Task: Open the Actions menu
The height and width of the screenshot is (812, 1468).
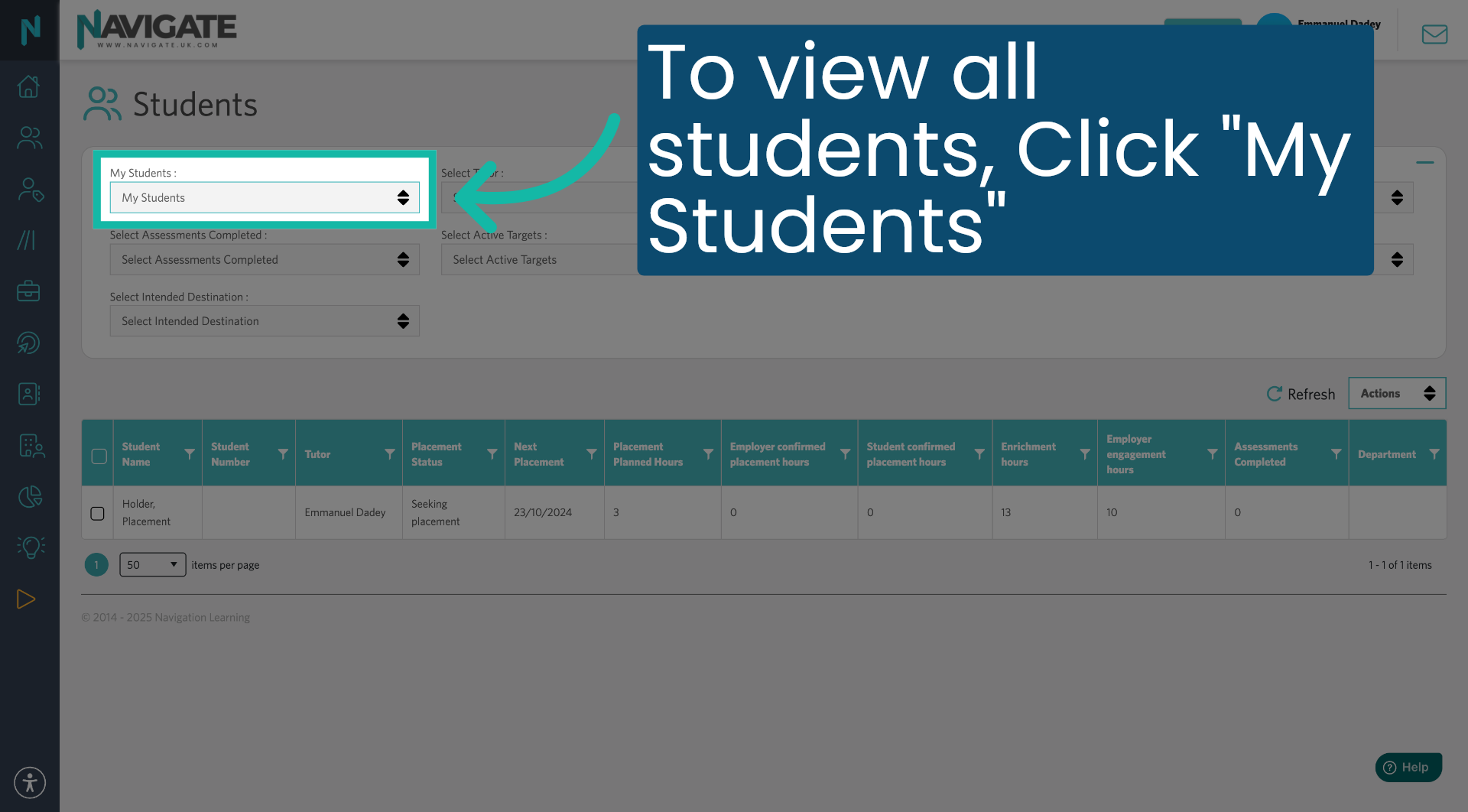Action: point(1397,393)
